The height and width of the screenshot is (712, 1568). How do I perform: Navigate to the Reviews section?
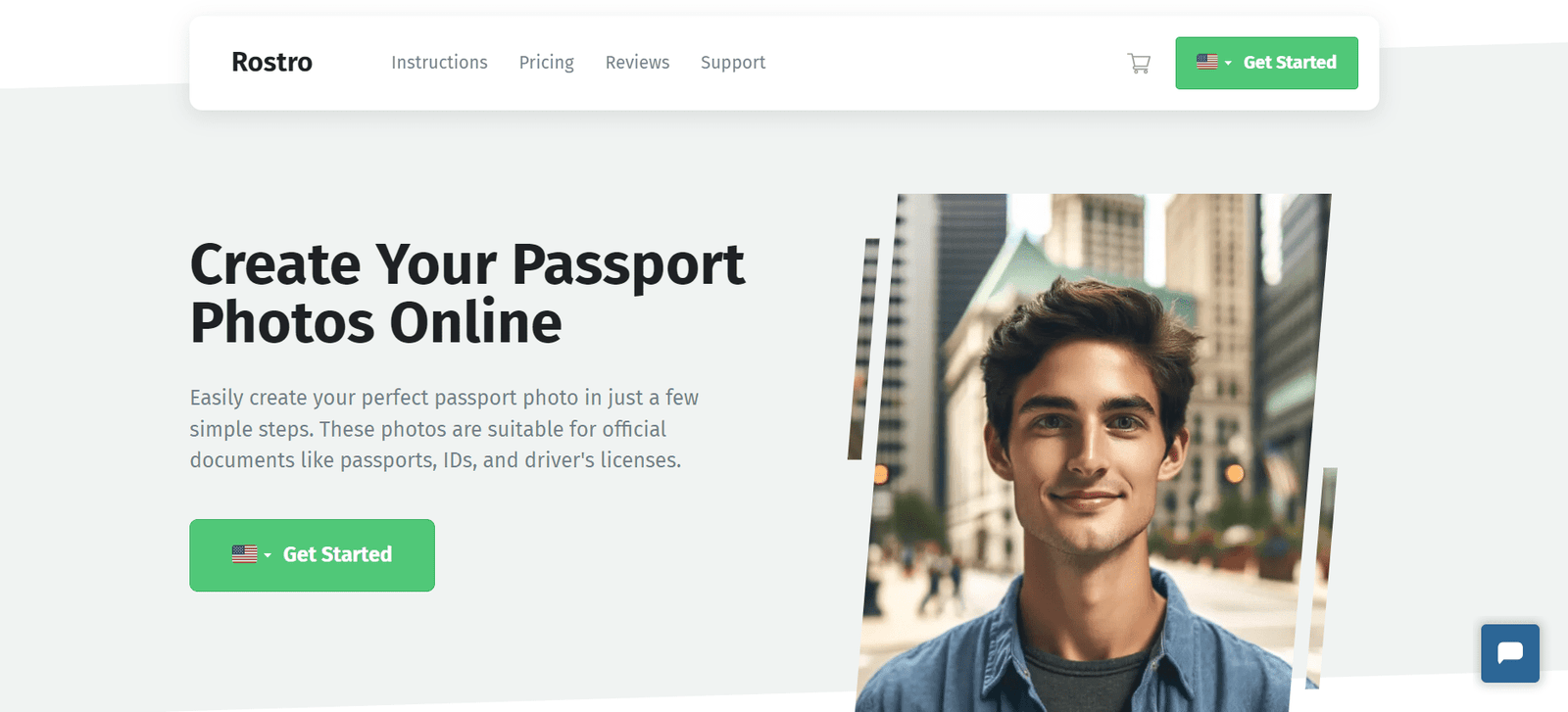(x=637, y=63)
